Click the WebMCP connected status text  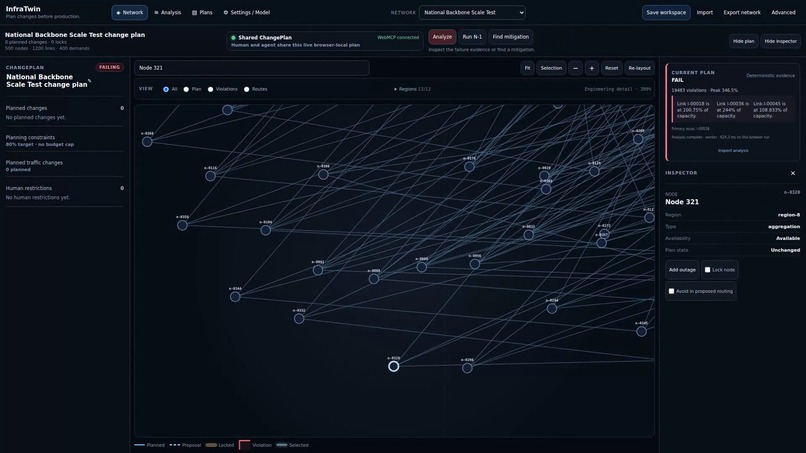pos(398,38)
